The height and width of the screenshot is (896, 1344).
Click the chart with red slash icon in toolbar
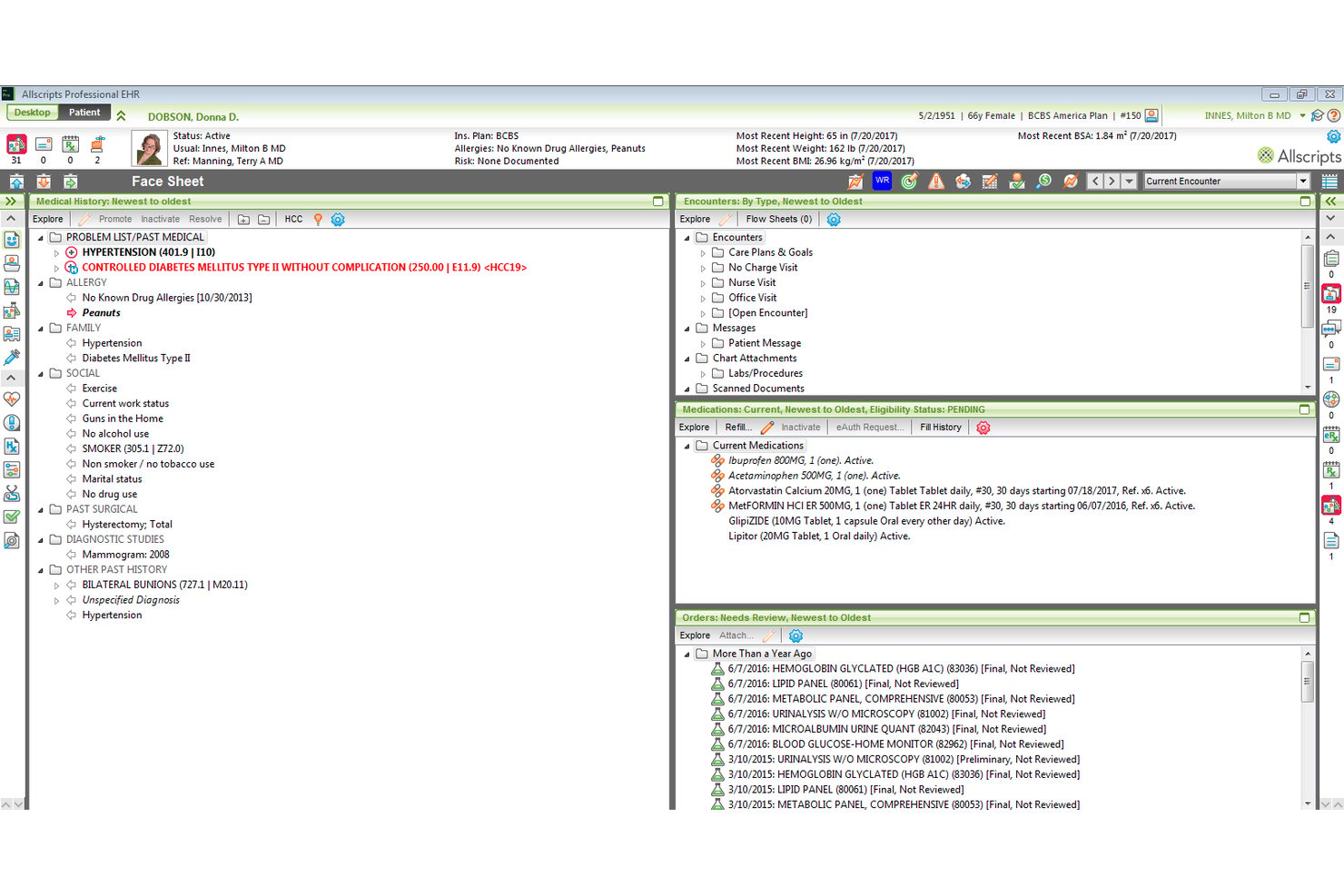[x=855, y=181]
